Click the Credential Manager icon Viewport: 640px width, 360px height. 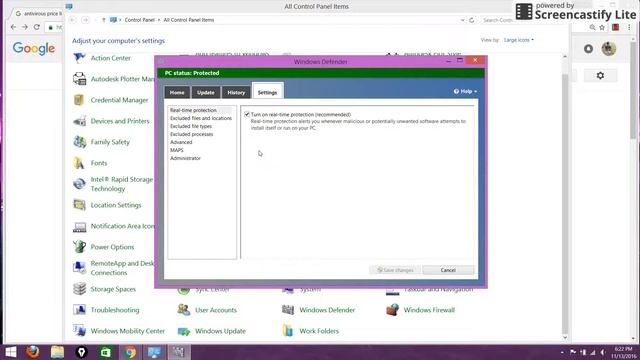[x=79, y=100]
